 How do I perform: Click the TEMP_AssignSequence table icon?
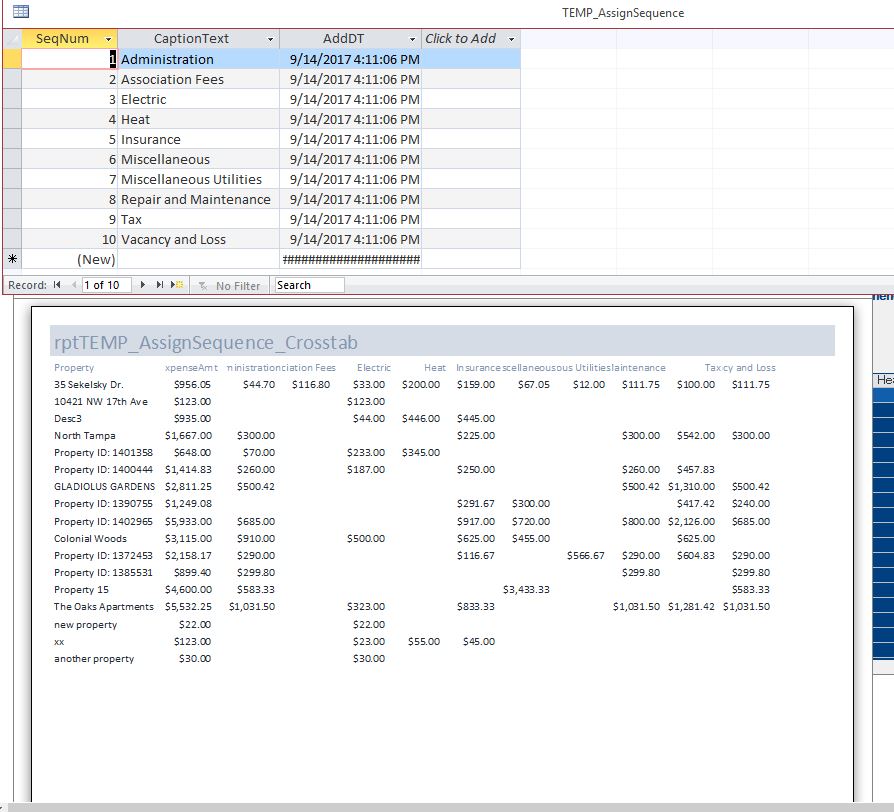point(21,11)
